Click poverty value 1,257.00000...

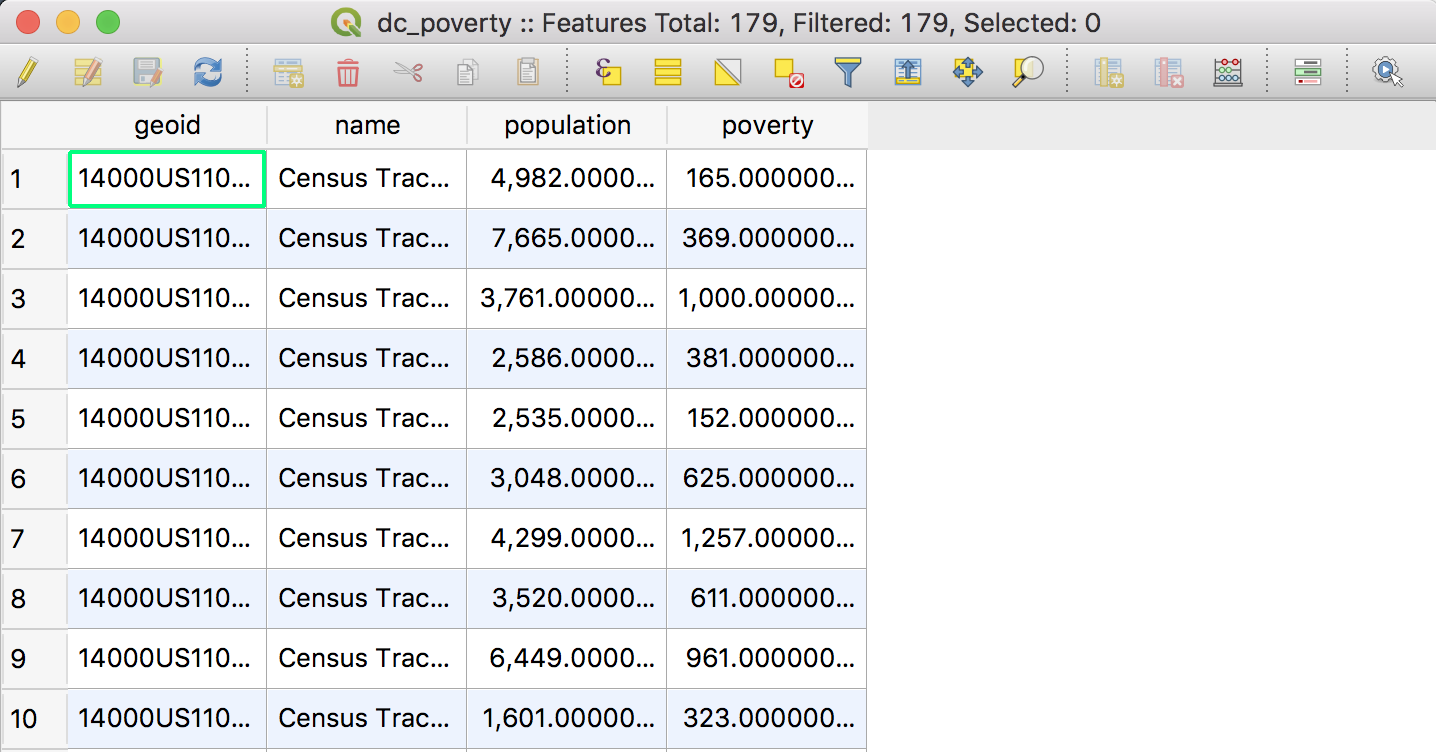coord(767,539)
